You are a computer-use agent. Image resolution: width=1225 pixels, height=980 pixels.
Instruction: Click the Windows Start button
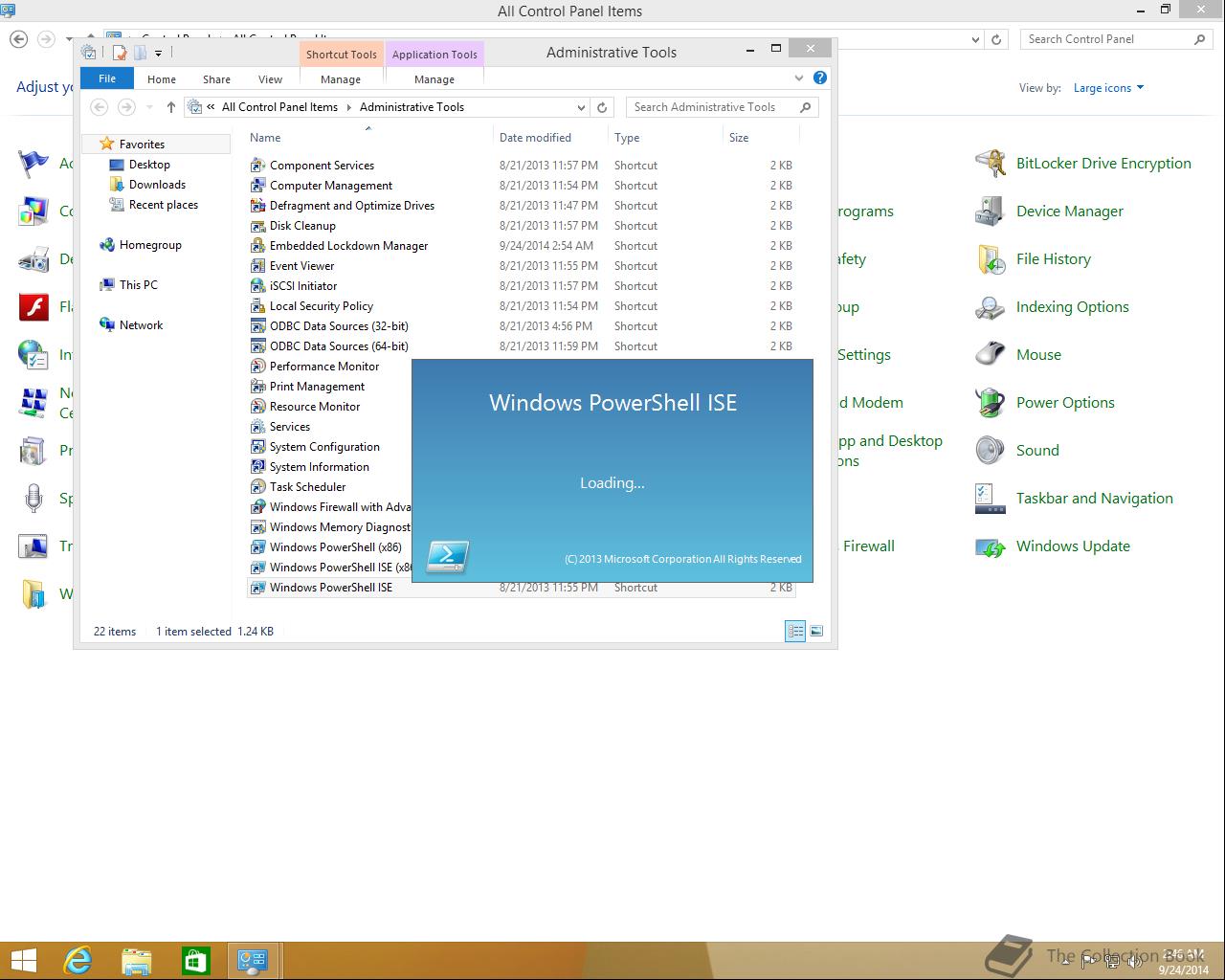pos(23,960)
